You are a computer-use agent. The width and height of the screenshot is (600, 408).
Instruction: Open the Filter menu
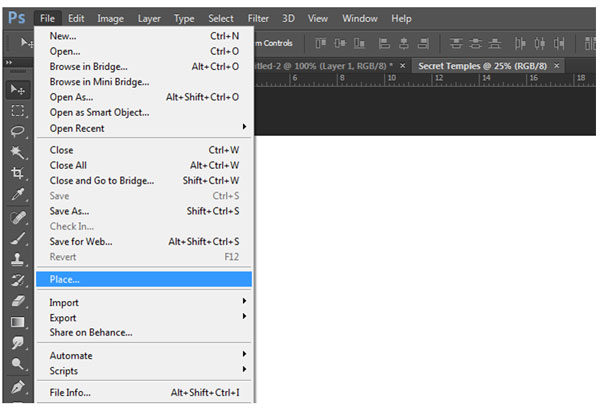point(258,18)
